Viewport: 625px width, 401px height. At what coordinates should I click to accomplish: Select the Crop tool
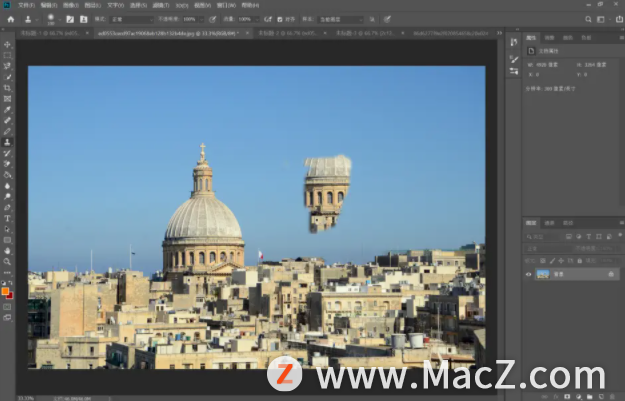7,88
